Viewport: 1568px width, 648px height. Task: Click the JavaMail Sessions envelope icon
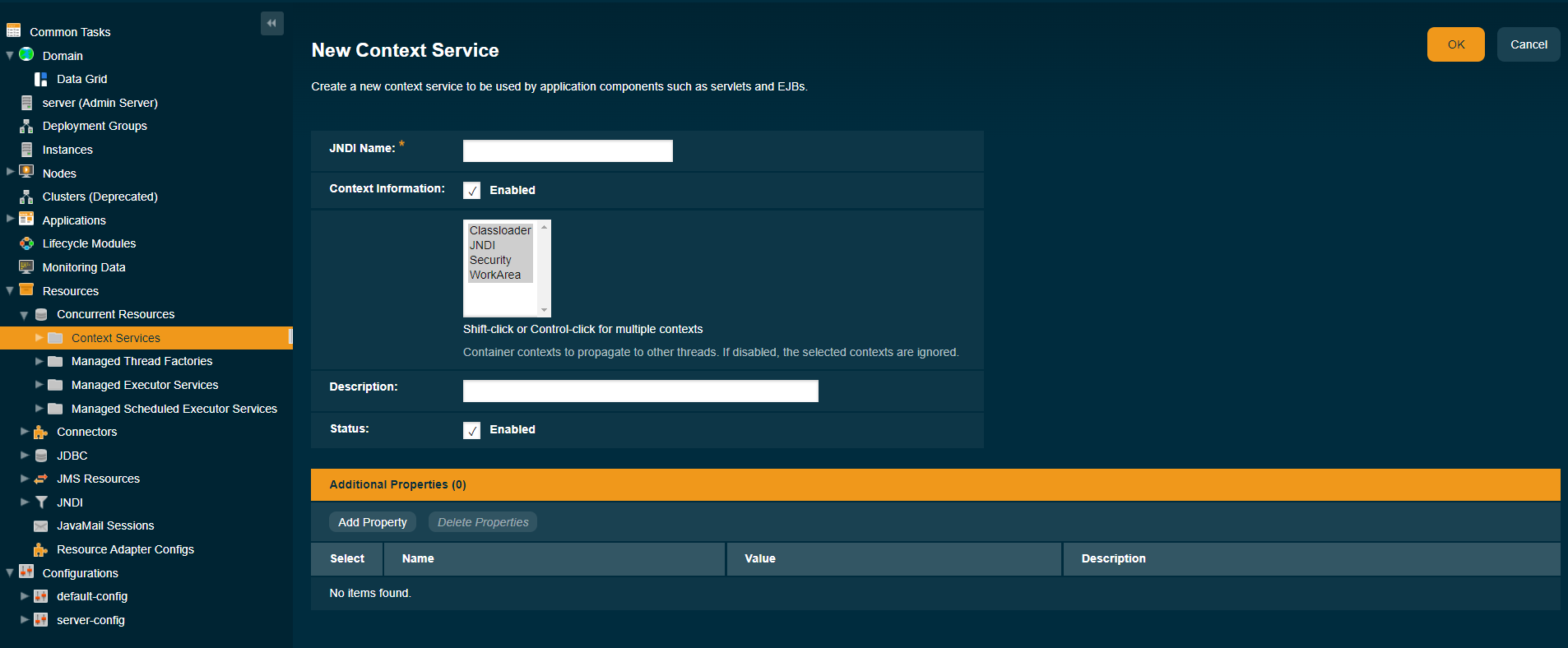(x=40, y=525)
